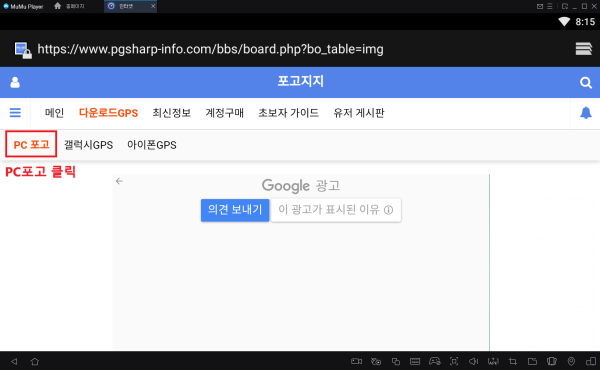The width and height of the screenshot is (600, 370).
Task: Click the URL address field
Action: pyautogui.click(x=210, y=49)
